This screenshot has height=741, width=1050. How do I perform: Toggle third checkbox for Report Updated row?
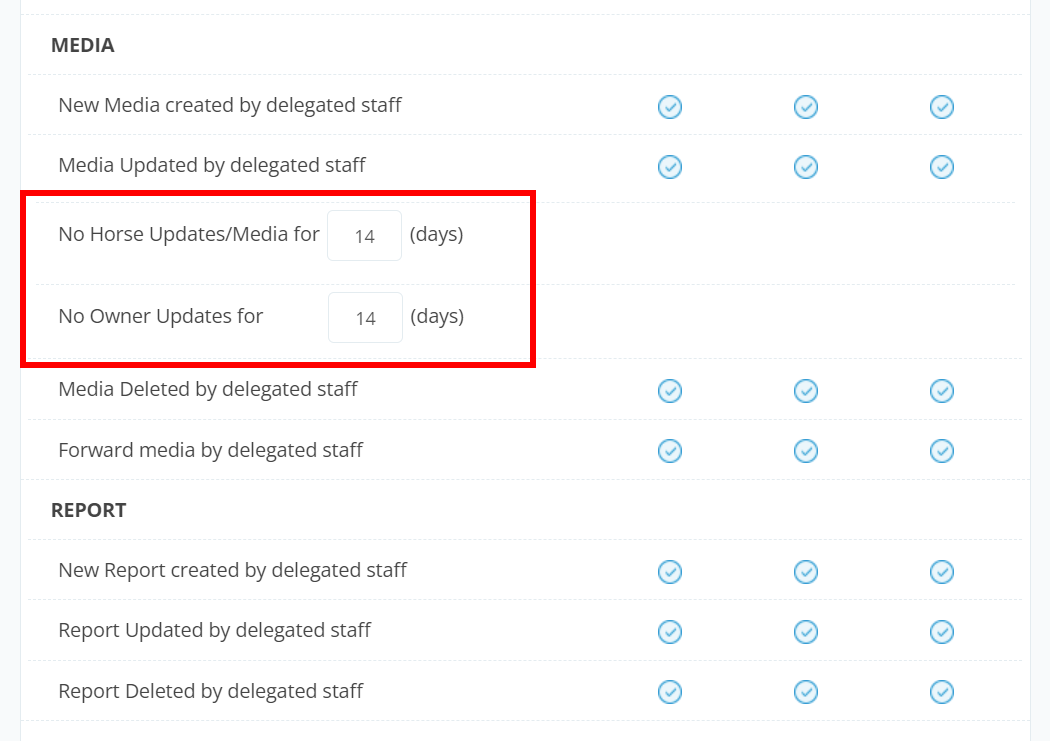(x=942, y=631)
